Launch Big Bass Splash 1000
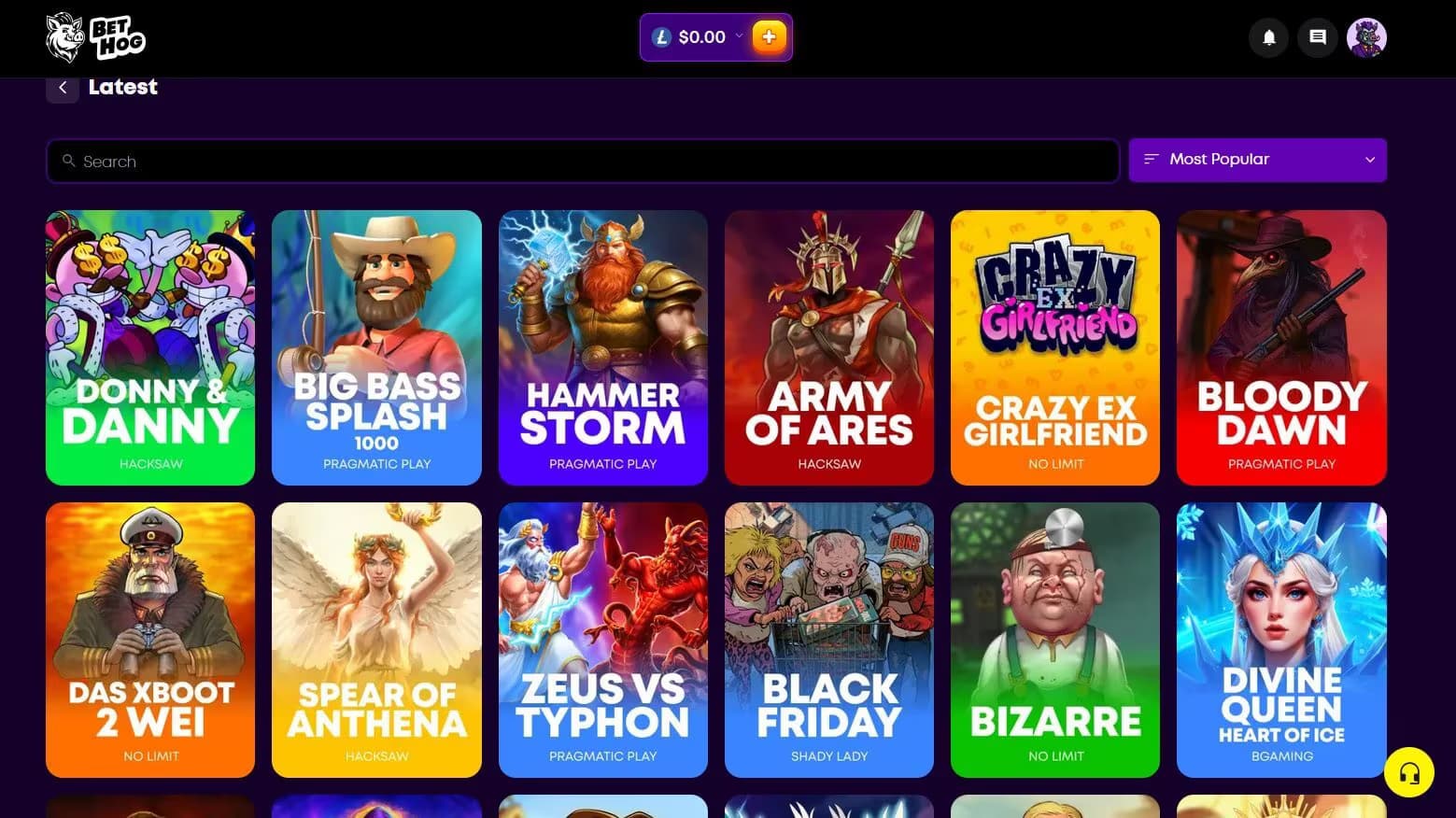The image size is (1456, 818). 376,347
